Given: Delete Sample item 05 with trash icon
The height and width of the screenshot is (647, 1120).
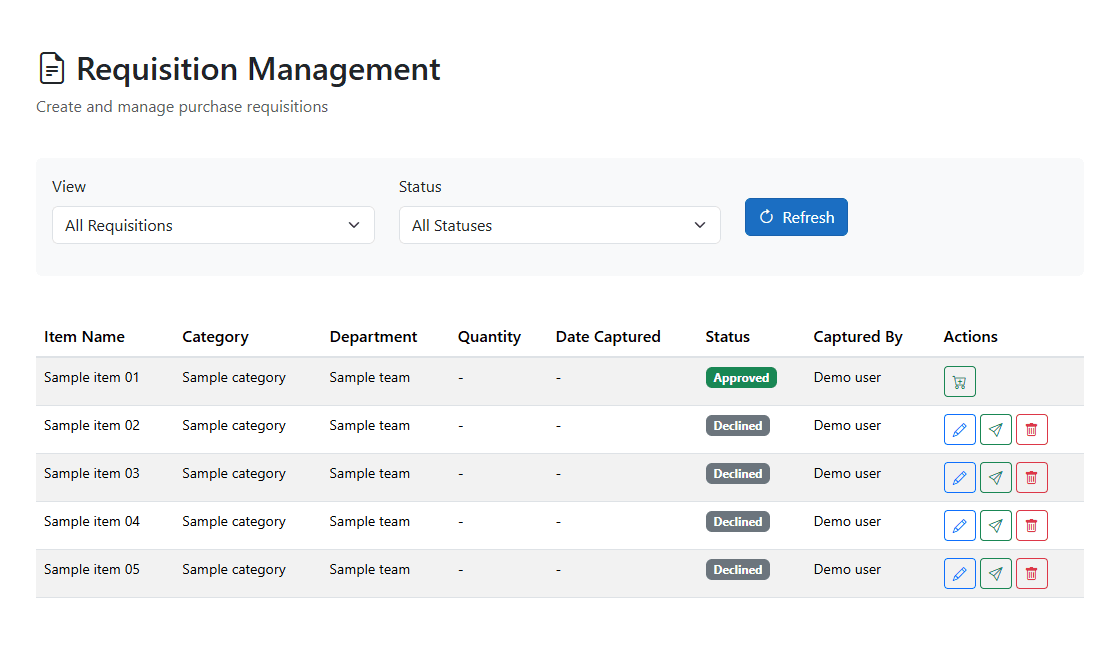Looking at the screenshot, I should pyautogui.click(x=1031, y=573).
